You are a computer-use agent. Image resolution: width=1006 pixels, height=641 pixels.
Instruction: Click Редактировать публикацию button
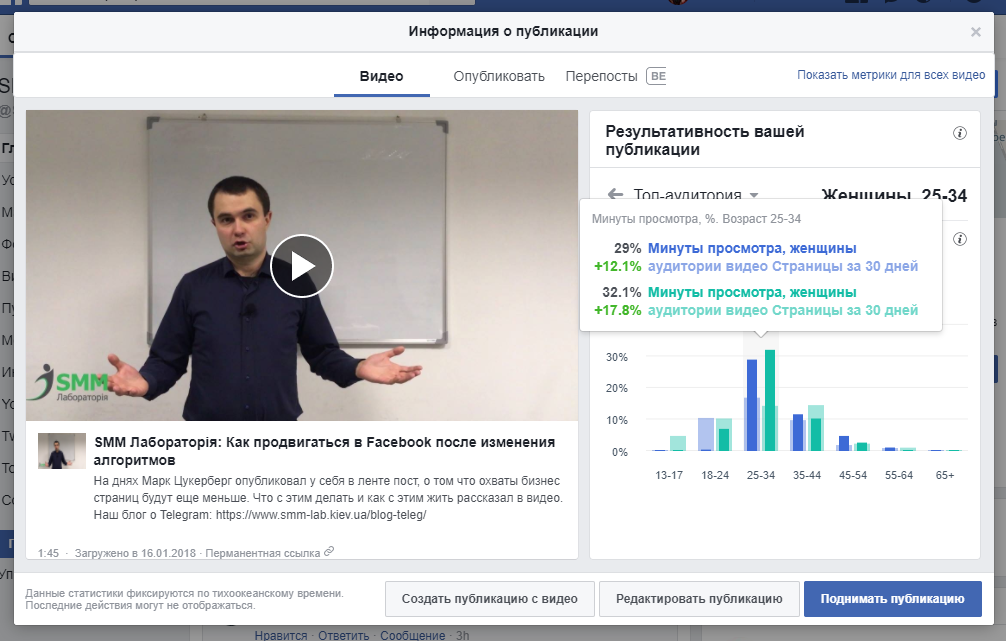click(699, 599)
